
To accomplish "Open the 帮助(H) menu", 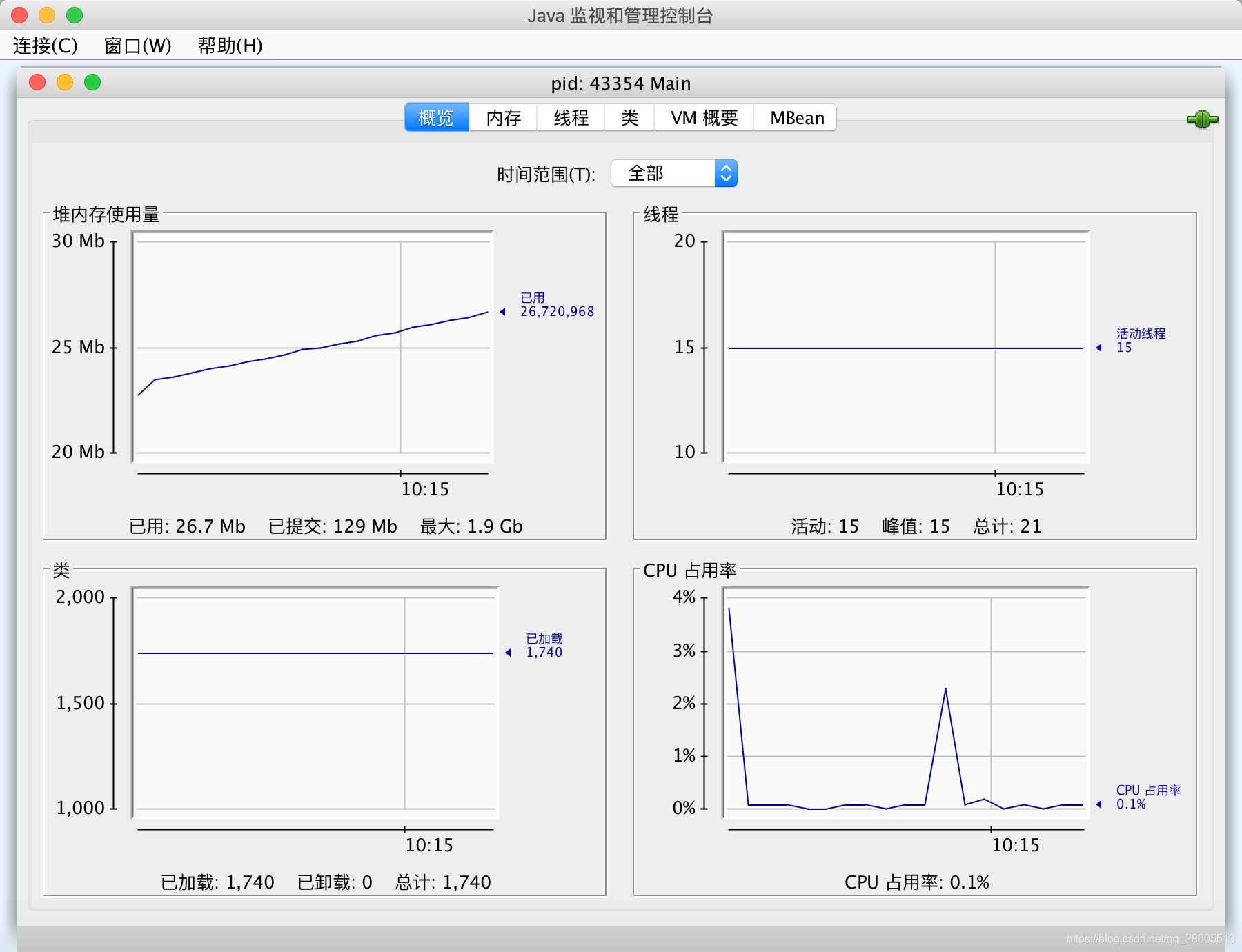I will coord(230,46).
